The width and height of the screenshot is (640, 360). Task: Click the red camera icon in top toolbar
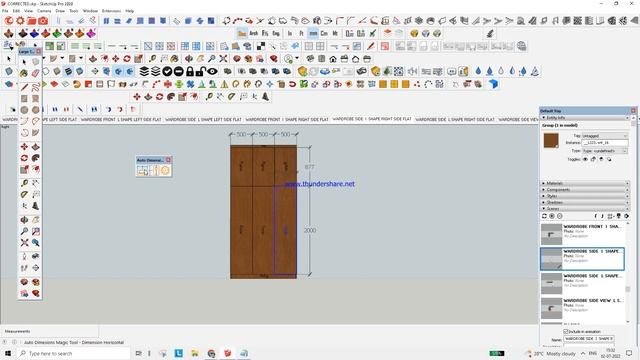point(43,20)
